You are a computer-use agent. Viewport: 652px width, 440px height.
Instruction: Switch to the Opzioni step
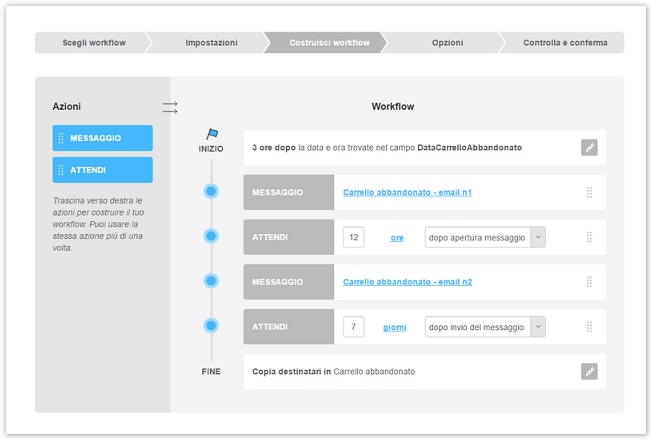[447, 43]
